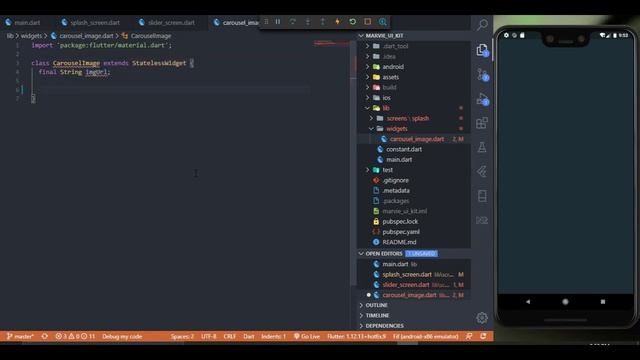The image size is (640, 360).
Task: Change the CRLF line ending
Action: [x=229, y=336]
